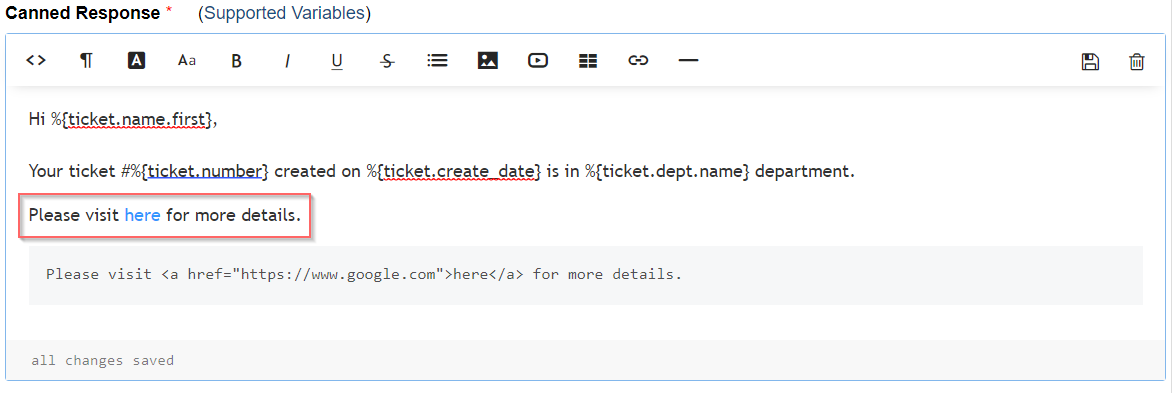Insert a list via list icon
The width and height of the screenshot is (1173, 393).
coord(437,61)
